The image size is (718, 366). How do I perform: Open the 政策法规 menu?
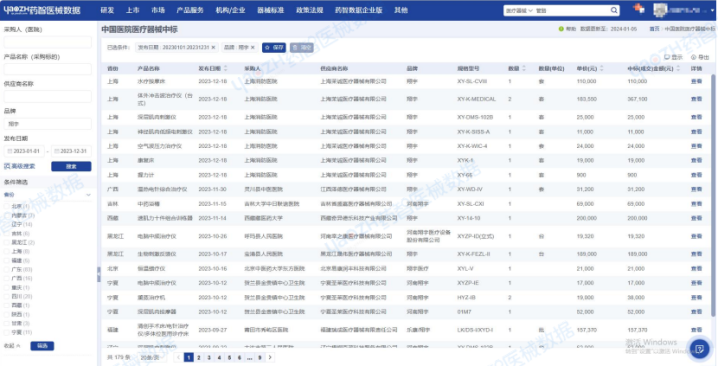click(310, 10)
